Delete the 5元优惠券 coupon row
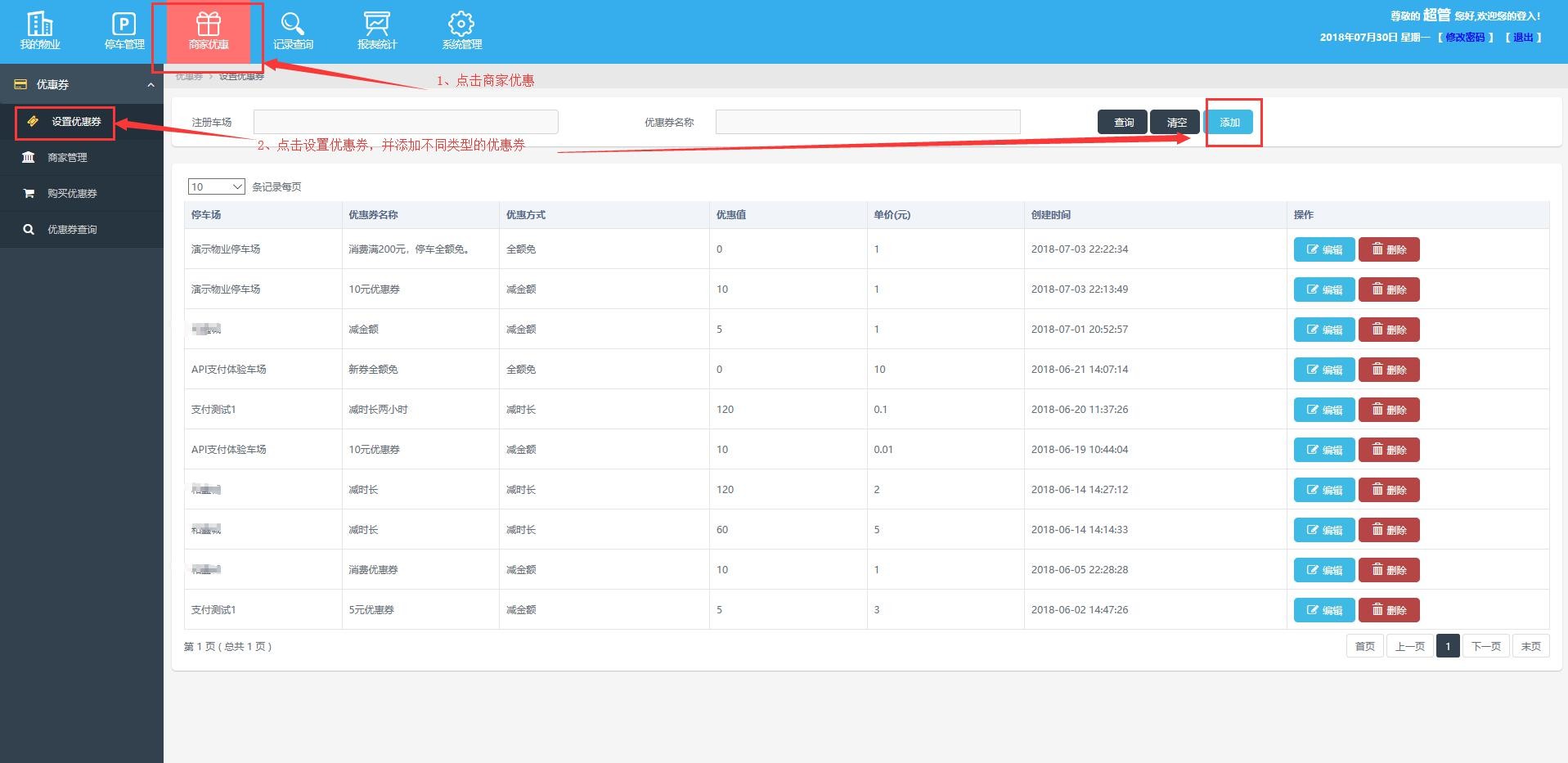Image resolution: width=1568 pixels, height=763 pixels. (x=1389, y=610)
